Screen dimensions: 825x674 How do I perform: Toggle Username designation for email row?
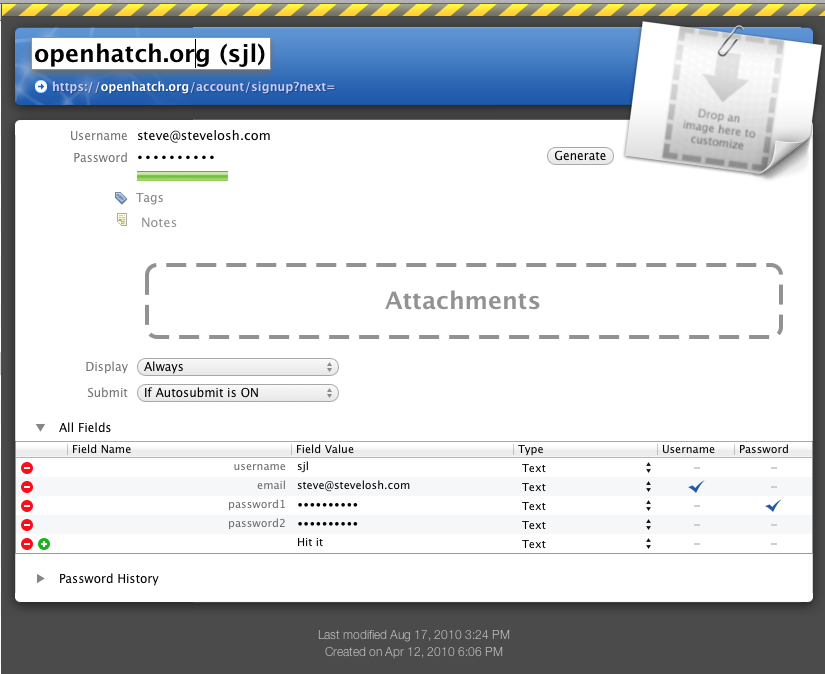click(696, 487)
